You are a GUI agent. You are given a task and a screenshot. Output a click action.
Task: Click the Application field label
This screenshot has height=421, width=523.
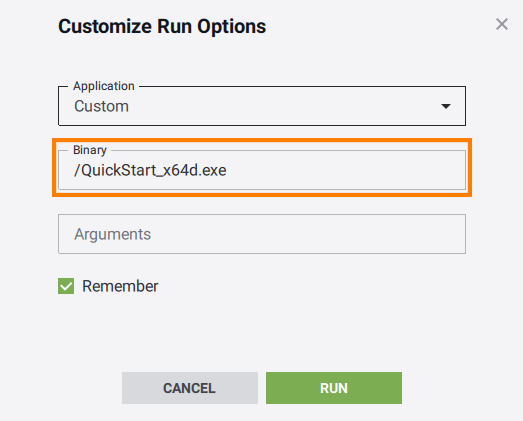pos(104,86)
